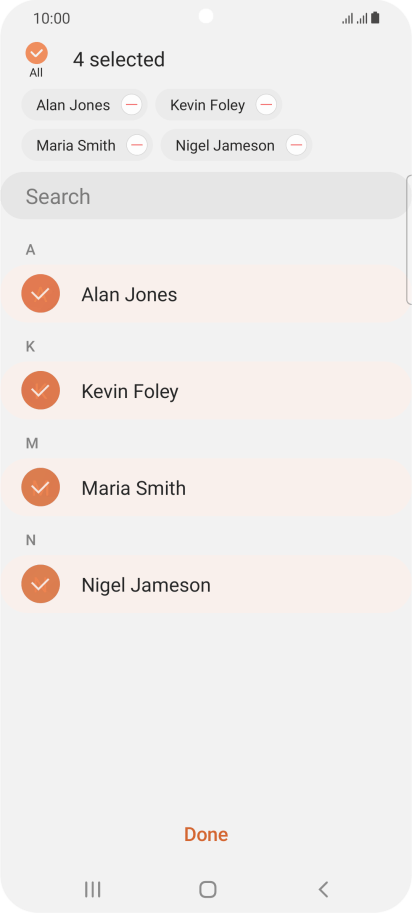This screenshot has width=412, height=915.
Task: Click the fast-scroll handle on right edge
Action: [x=409, y=239]
